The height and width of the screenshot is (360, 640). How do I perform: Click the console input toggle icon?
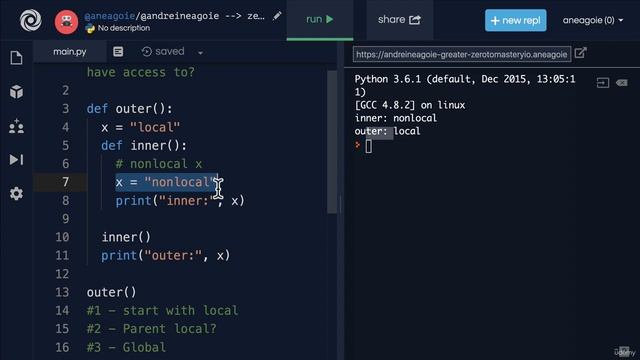click(x=603, y=83)
